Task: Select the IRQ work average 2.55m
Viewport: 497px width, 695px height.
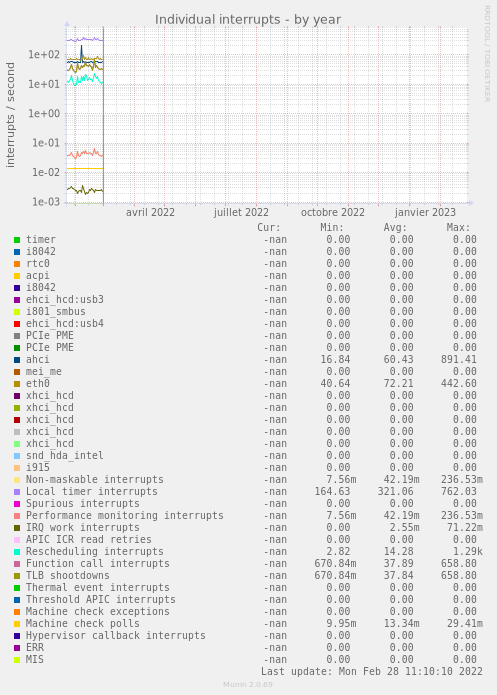Action: [404, 527]
